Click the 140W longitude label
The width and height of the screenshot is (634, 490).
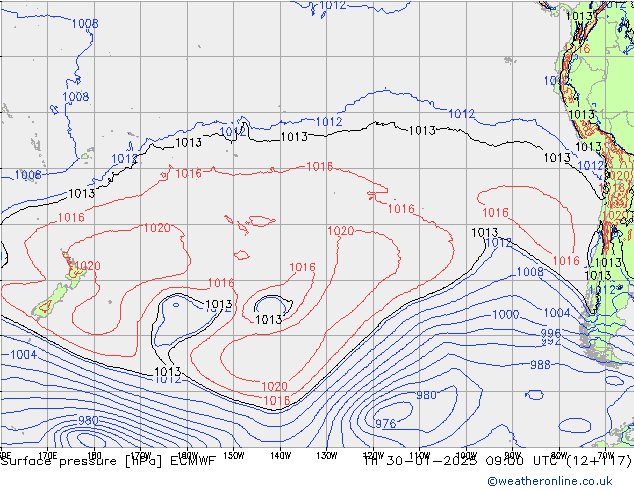point(281,456)
